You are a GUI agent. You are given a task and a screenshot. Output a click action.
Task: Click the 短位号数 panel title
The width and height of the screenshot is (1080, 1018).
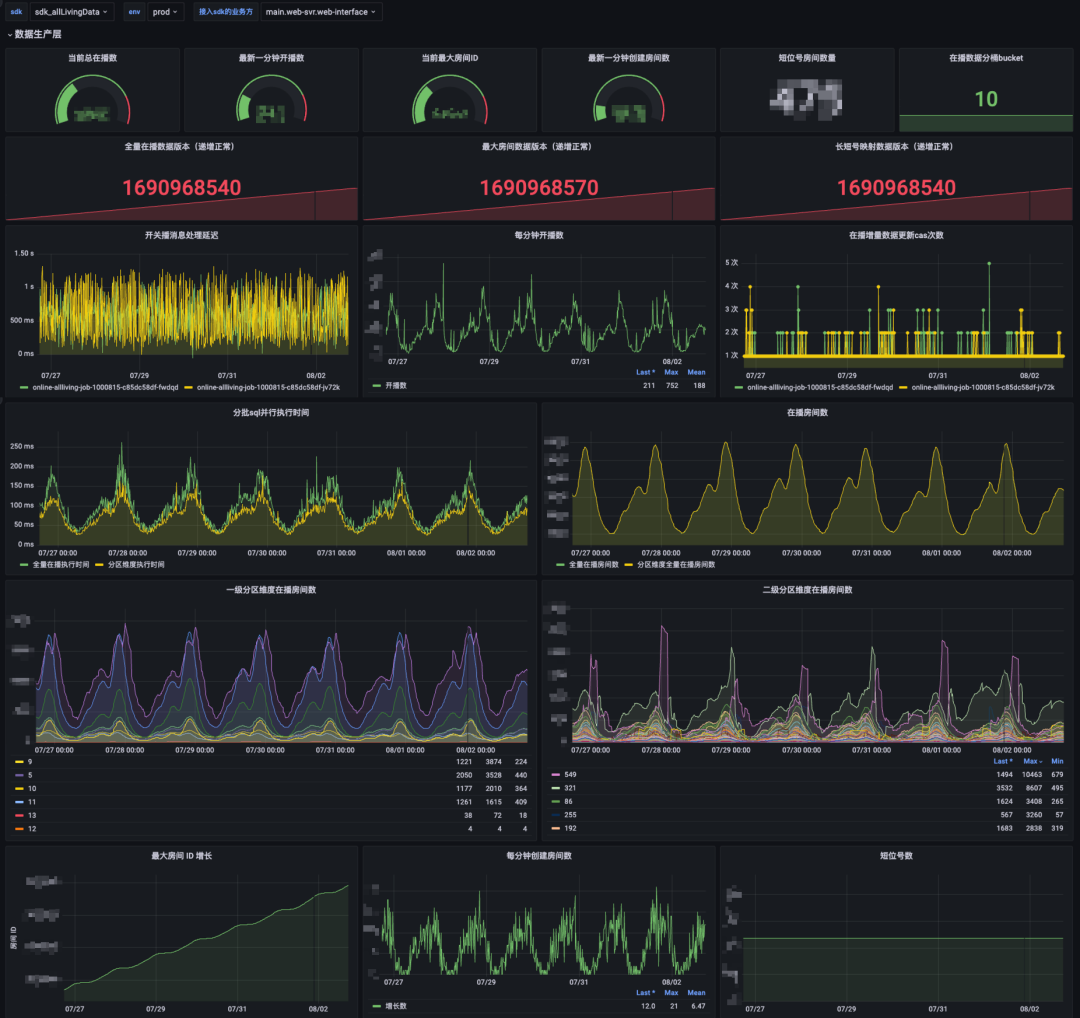coord(896,855)
